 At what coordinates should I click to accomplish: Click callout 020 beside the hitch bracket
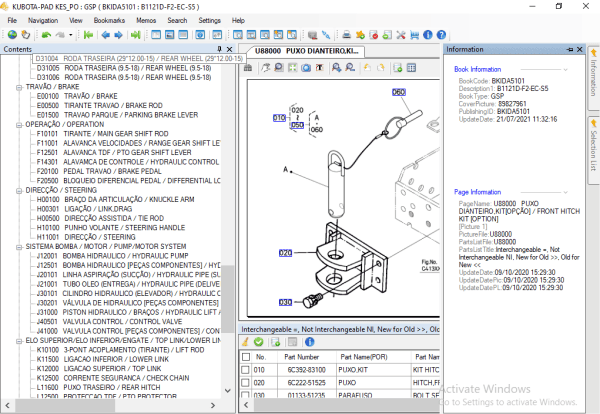pos(285,253)
